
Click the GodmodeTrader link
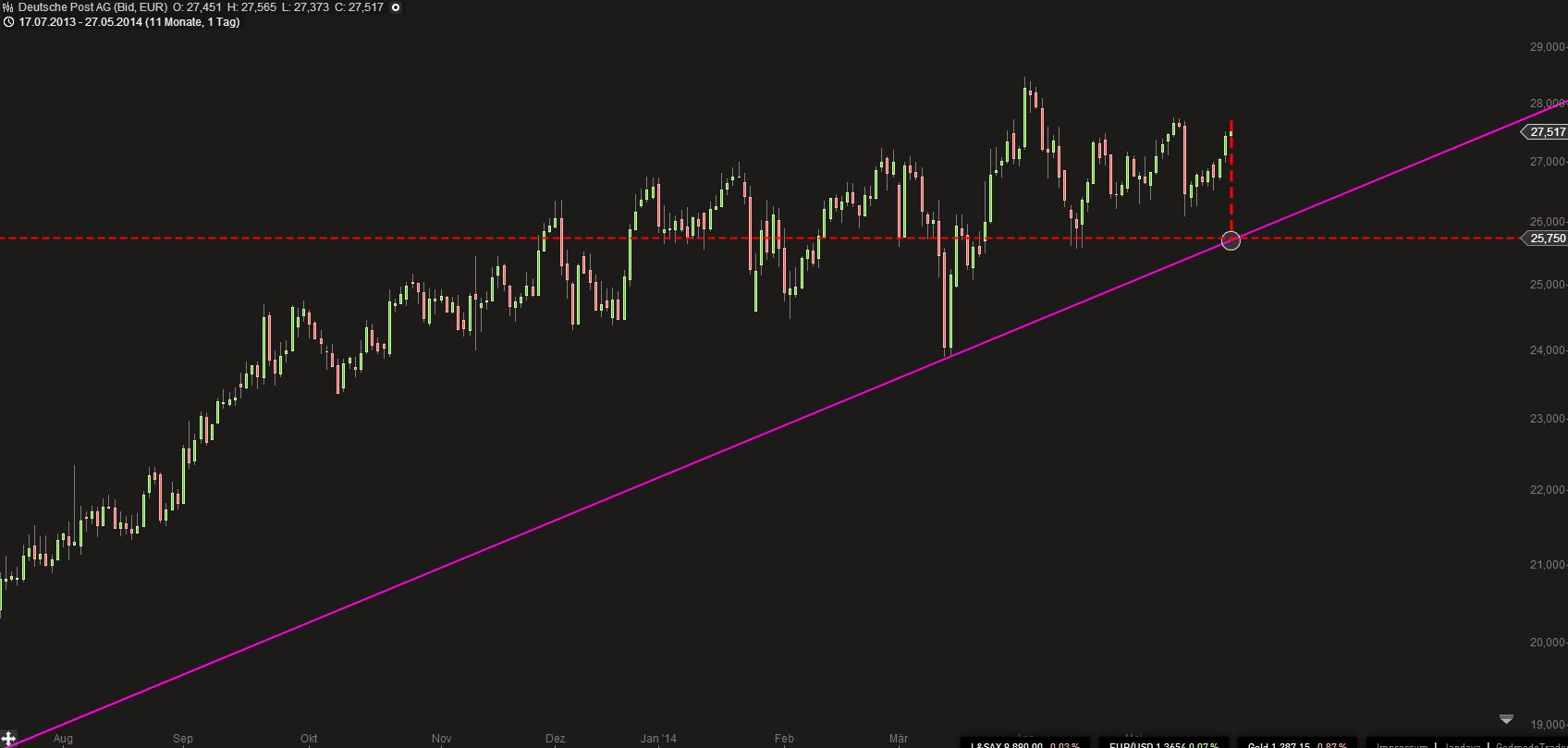click(x=1530, y=744)
